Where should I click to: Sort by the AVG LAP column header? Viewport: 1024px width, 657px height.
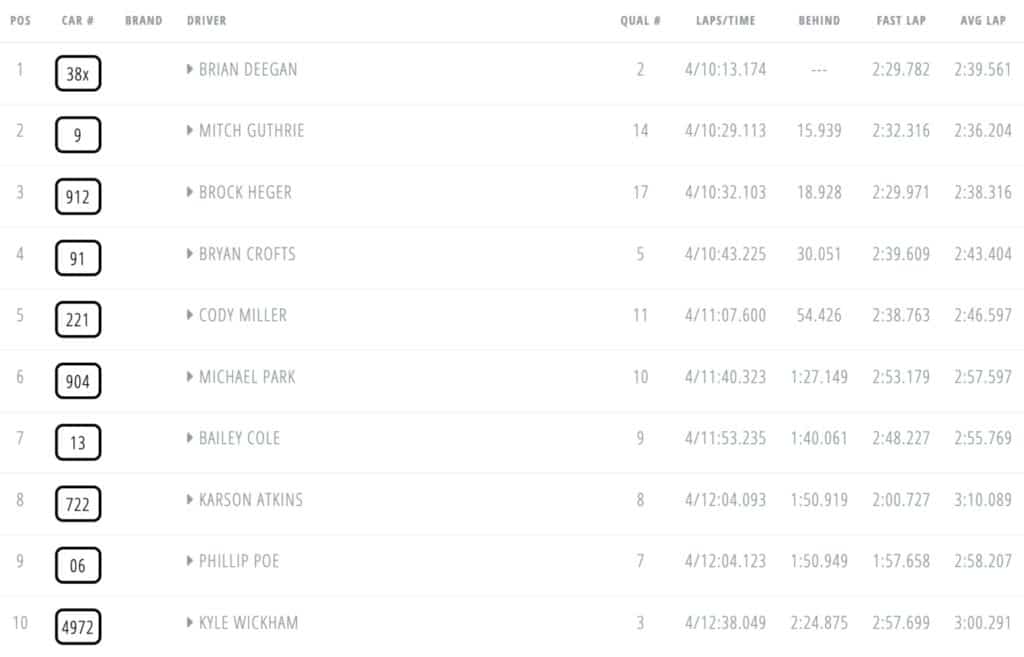pyautogui.click(x=982, y=20)
